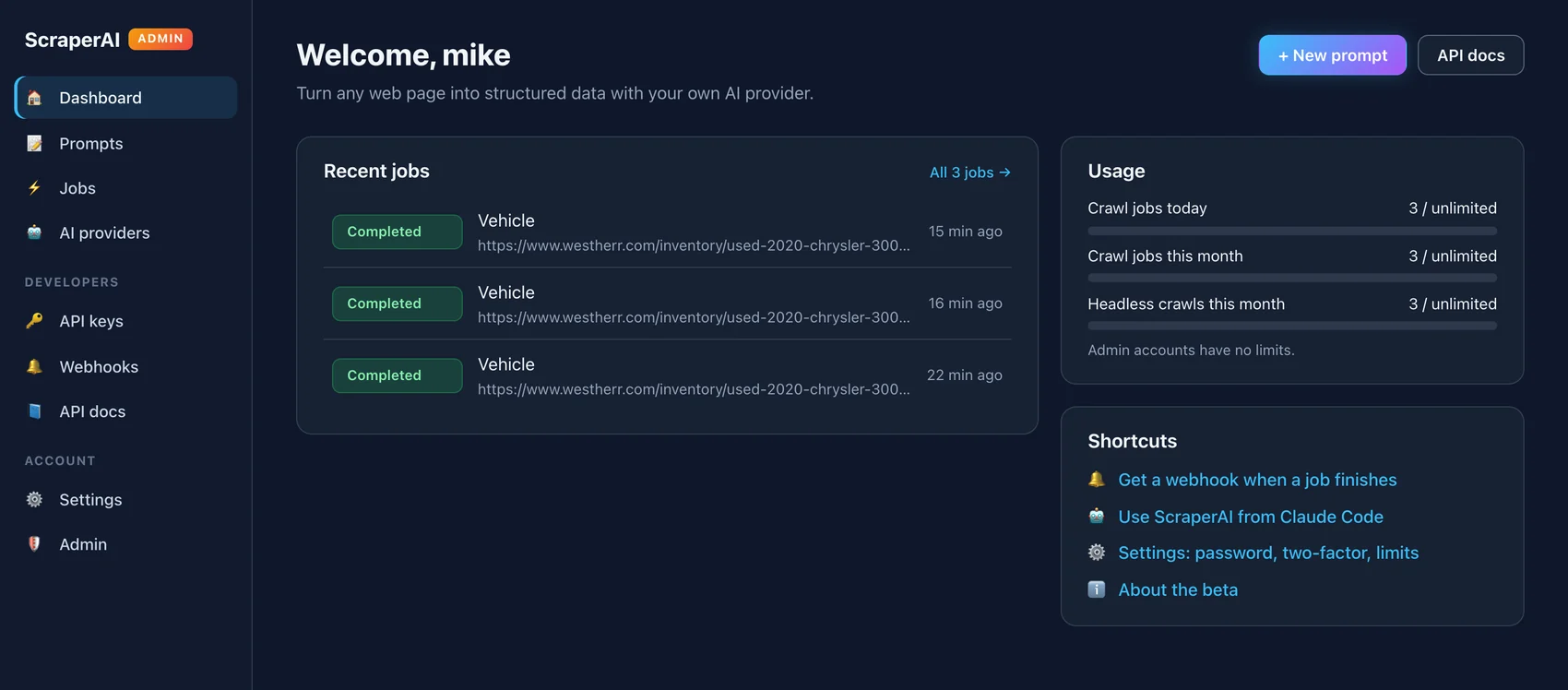1568x690 pixels.
Task: Open the Dashboard menu item
Action: [126, 98]
